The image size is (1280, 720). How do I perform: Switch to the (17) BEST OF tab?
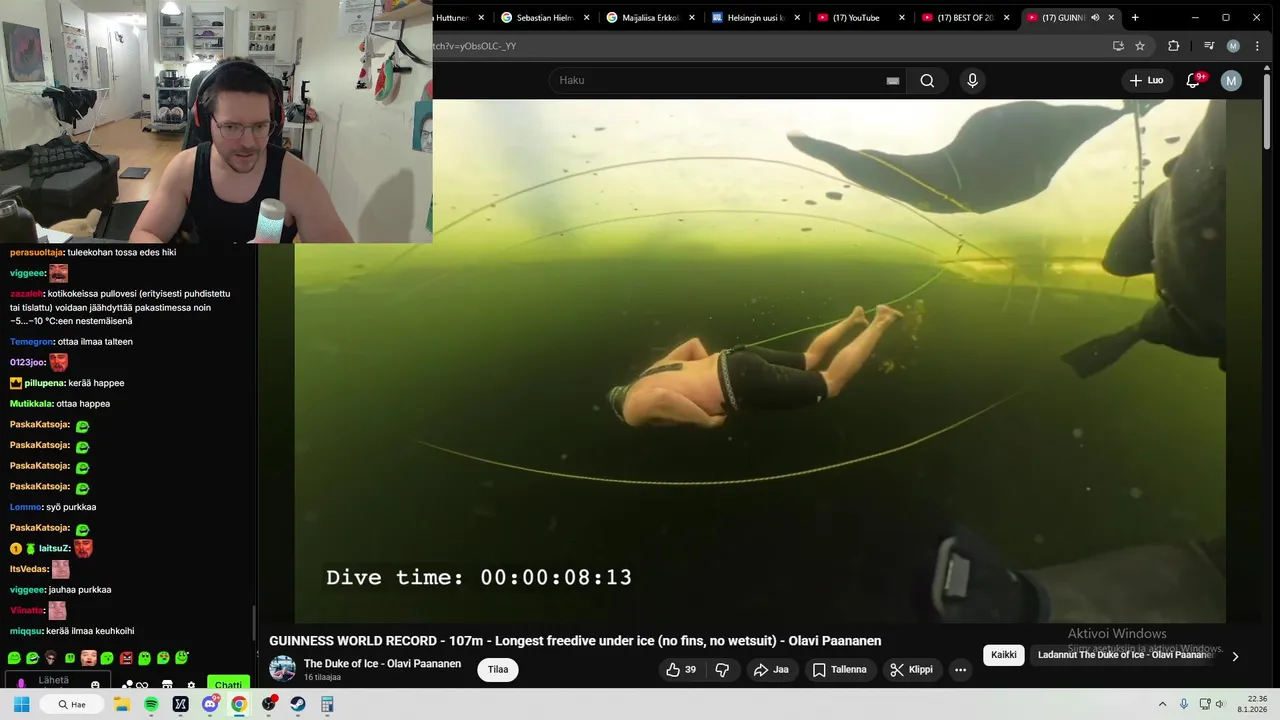click(964, 18)
